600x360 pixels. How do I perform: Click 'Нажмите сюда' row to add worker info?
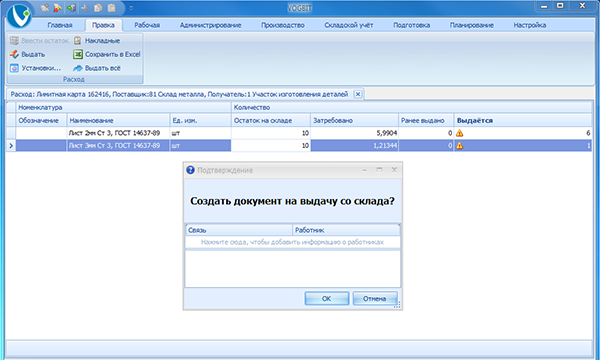pos(292,242)
